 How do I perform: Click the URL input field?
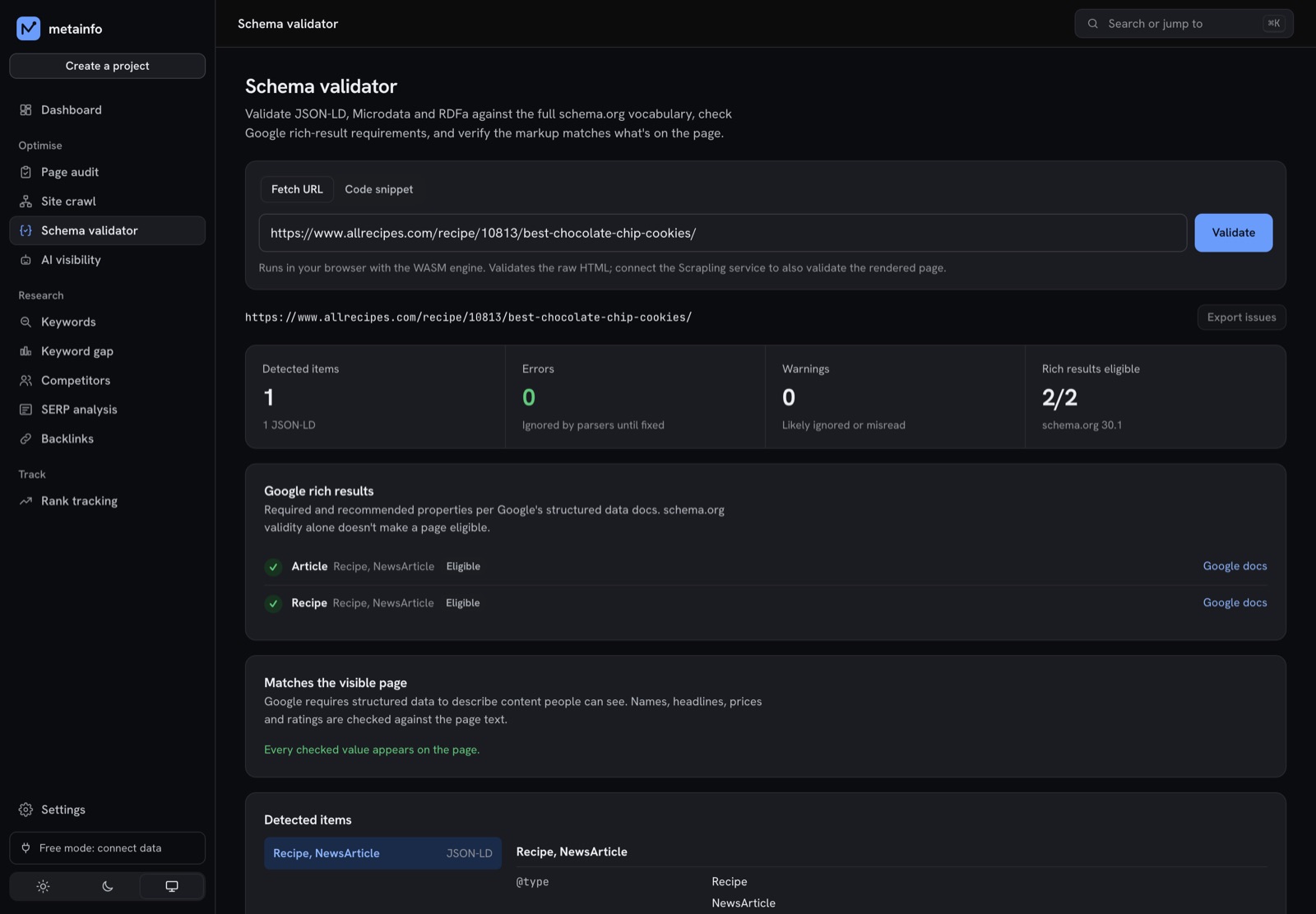pyautogui.click(x=722, y=233)
